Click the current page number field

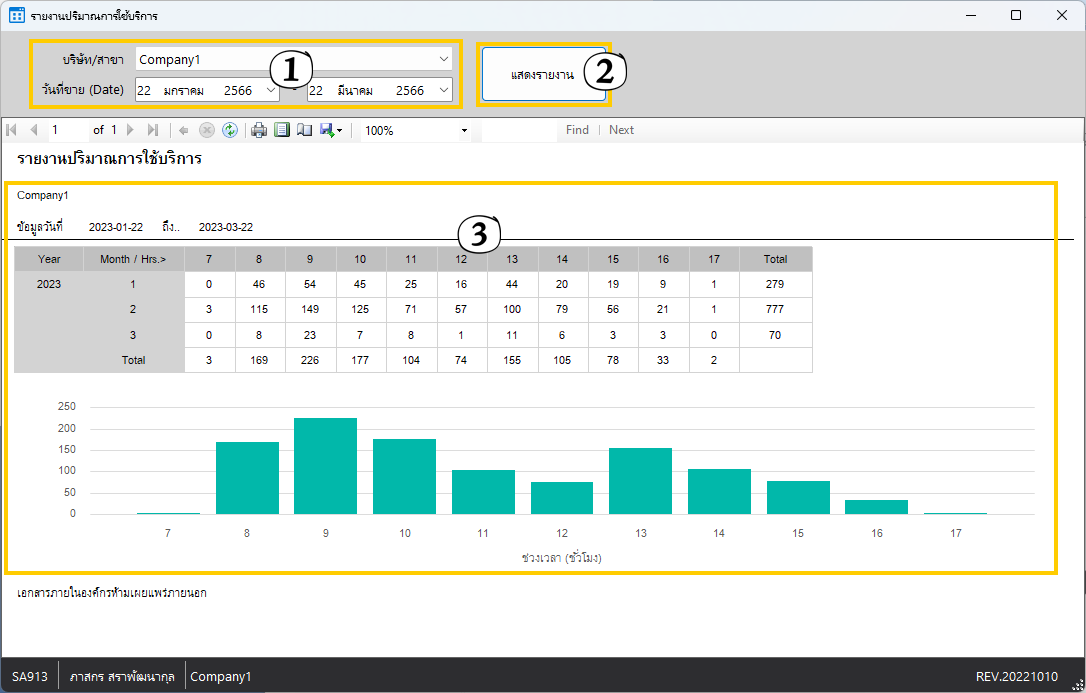[x=68, y=130]
